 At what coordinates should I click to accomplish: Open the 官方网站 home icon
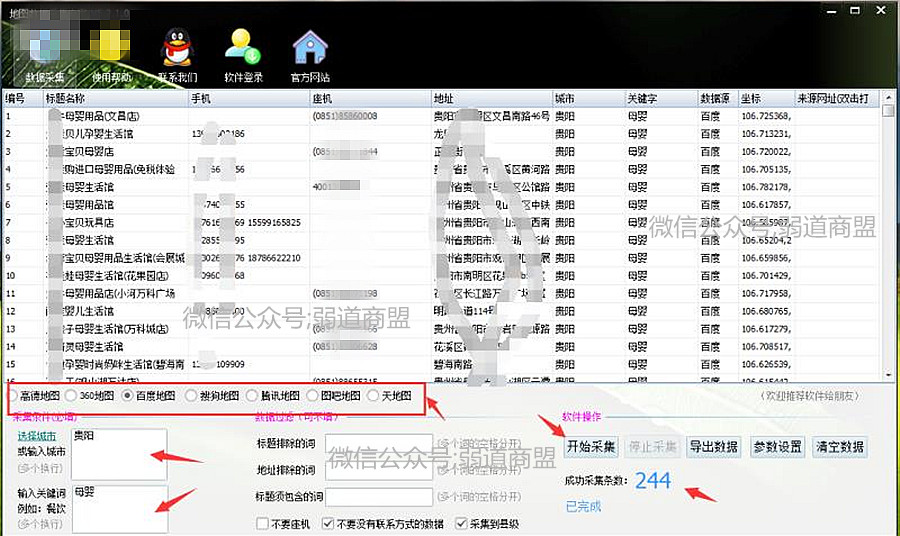click(x=310, y=55)
